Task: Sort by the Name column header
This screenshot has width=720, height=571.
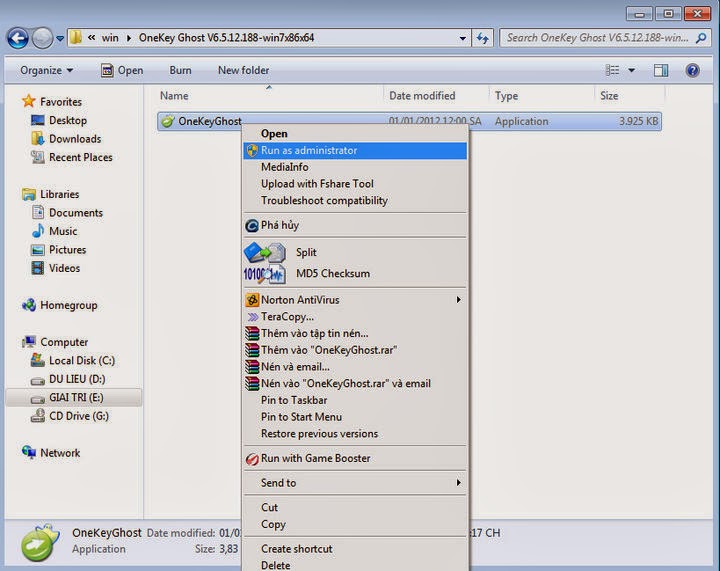Action: (x=174, y=95)
